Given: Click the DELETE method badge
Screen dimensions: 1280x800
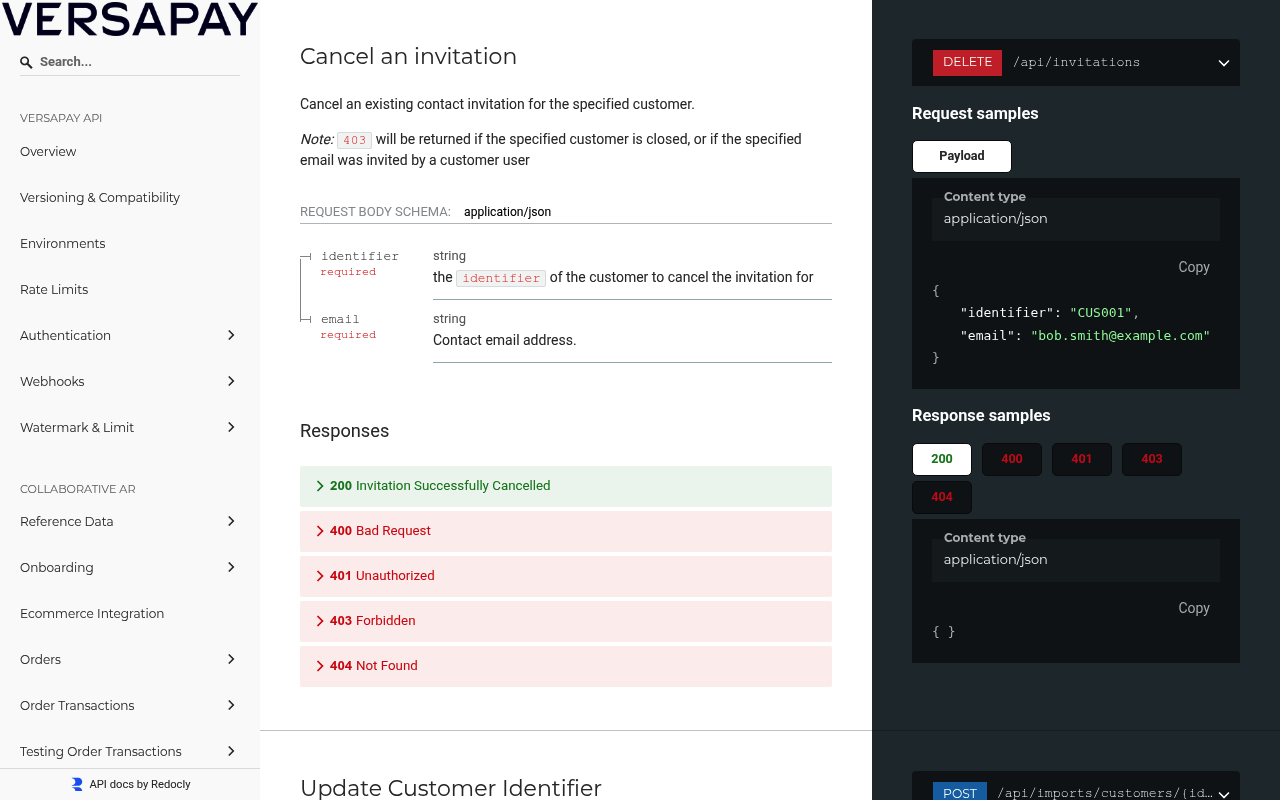Looking at the screenshot, I should tap(967, 62).
